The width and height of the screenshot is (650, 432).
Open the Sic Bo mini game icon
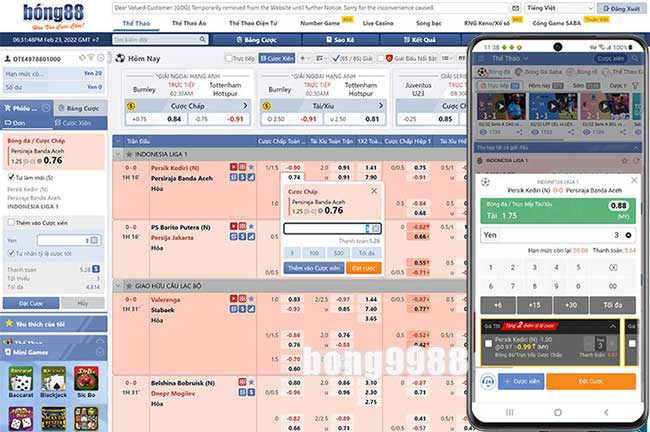(x=86, y=379)
